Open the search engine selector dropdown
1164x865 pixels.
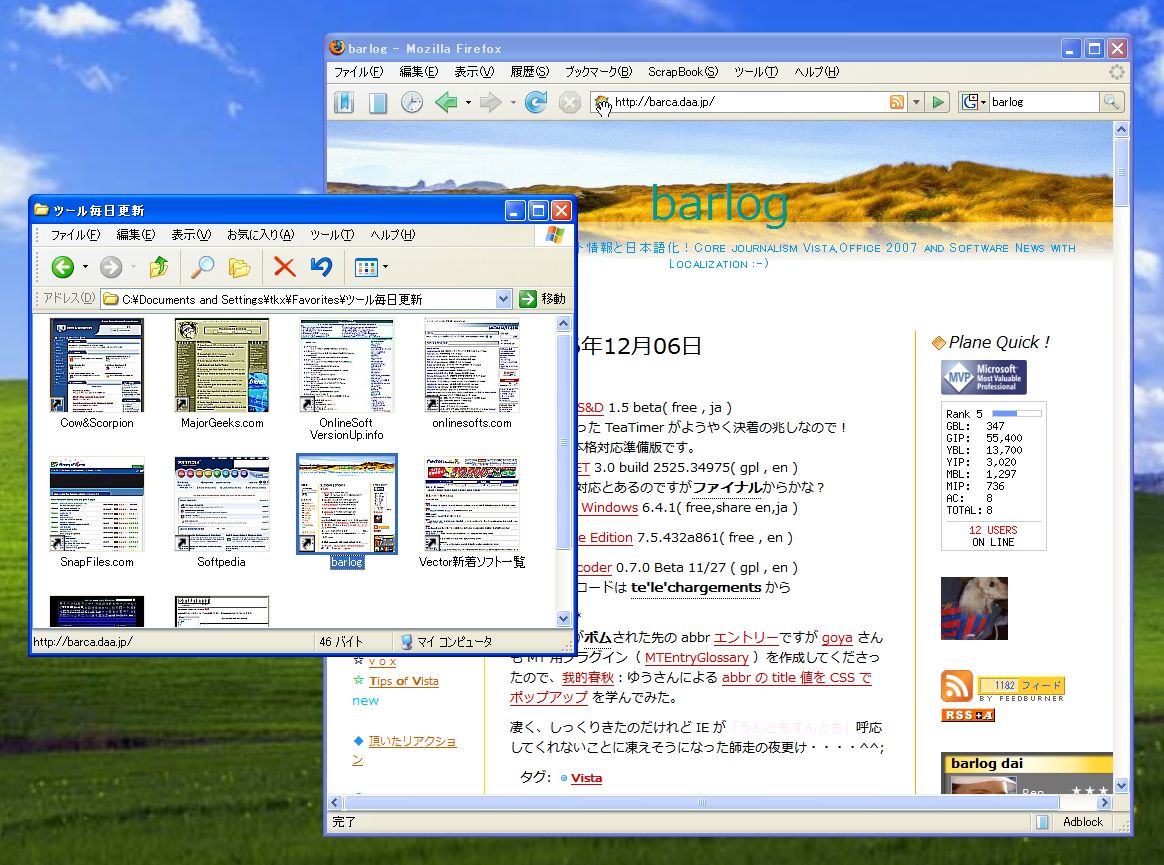click(x=975, y=102)
